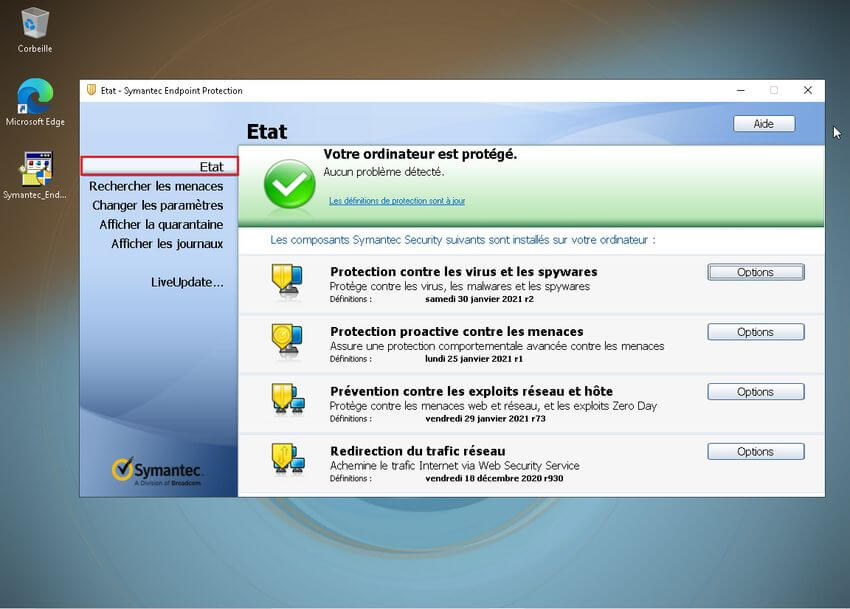Close the Symantec Endpoint Protection window
Image resolution: width=850 pixels, height=609 pixels.
[808, 90]
